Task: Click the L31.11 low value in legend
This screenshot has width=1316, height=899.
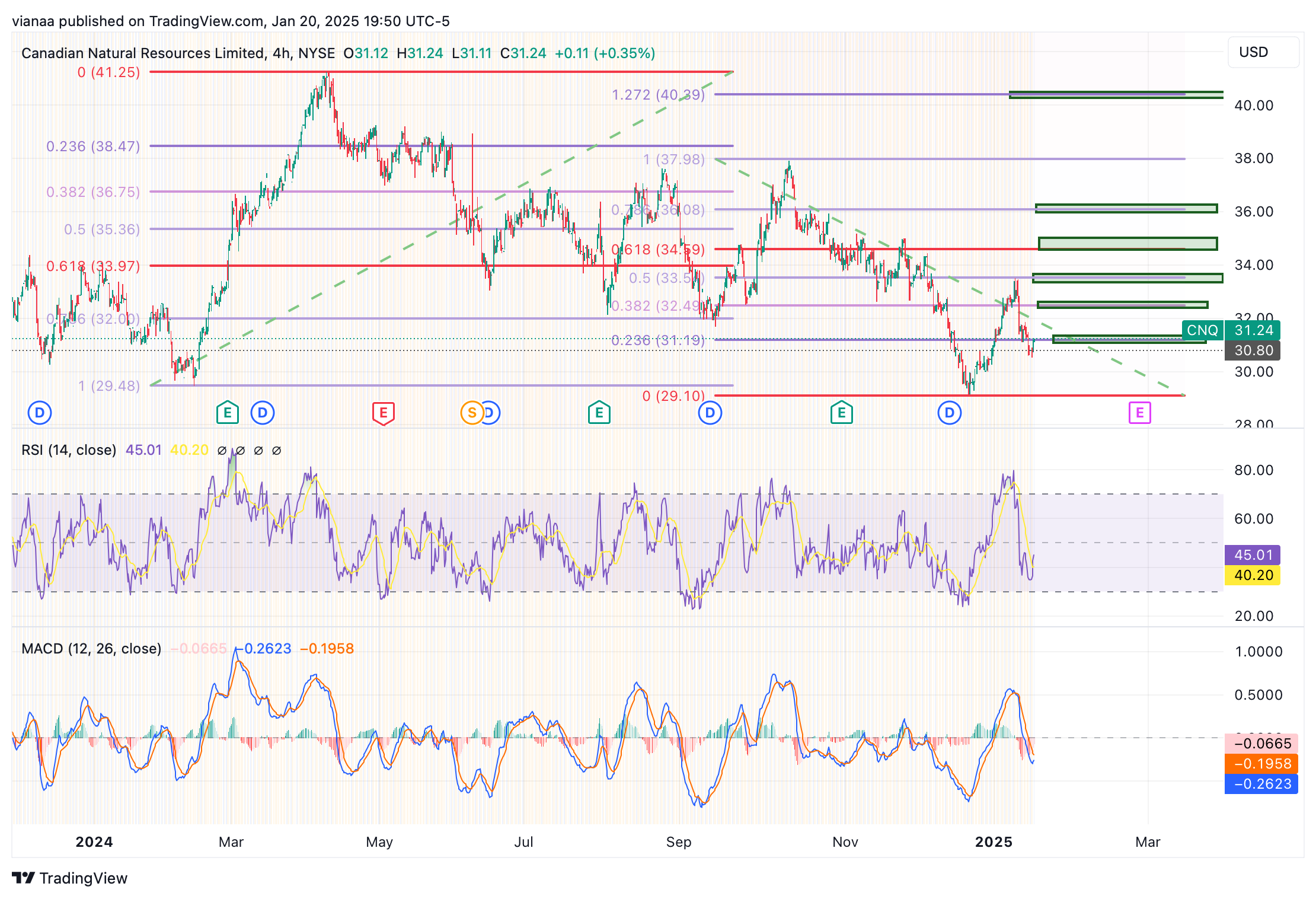Action: [x=472, y=53]
